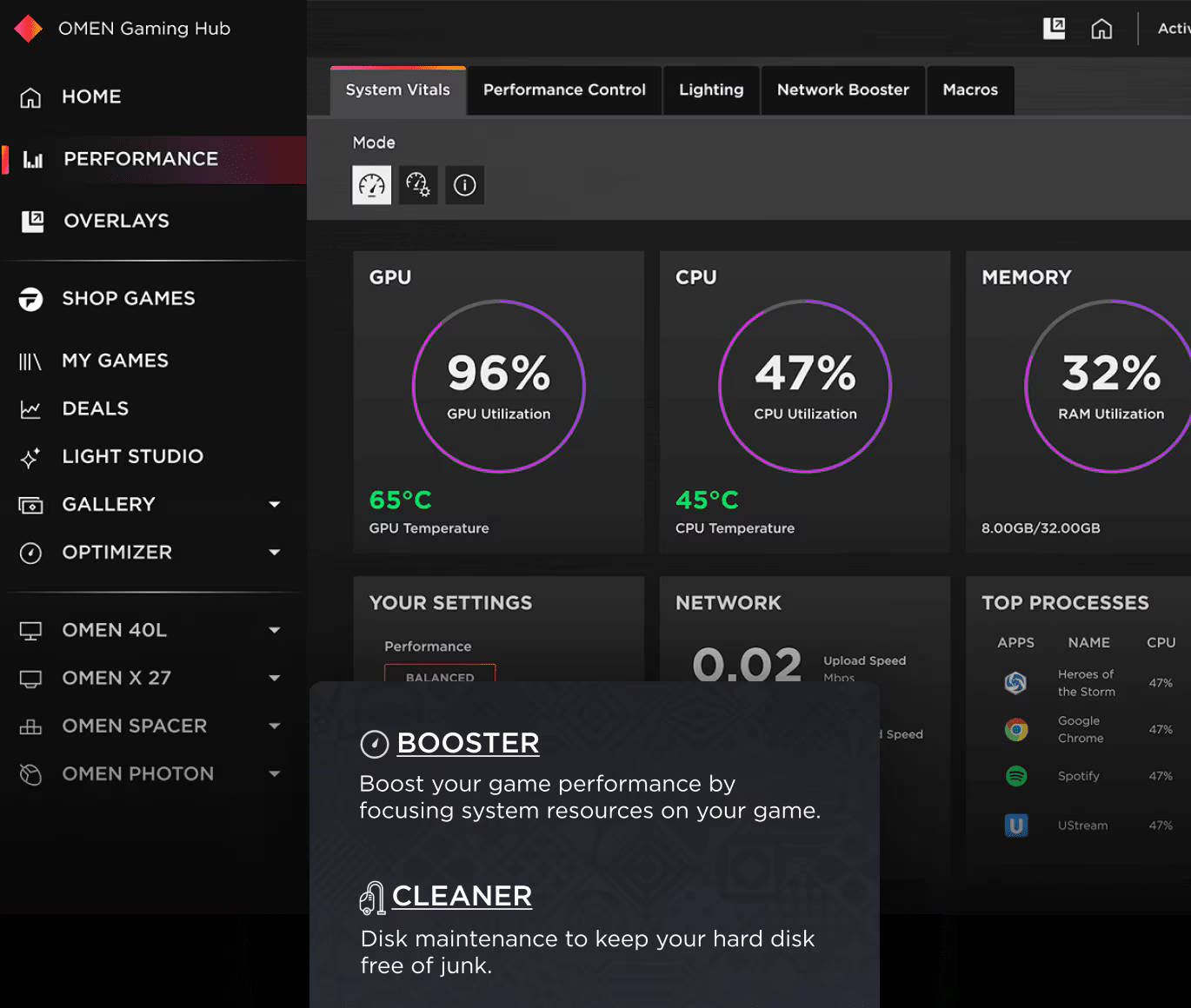
Task: Click the Spotify process name
Action: point(1079,776)
